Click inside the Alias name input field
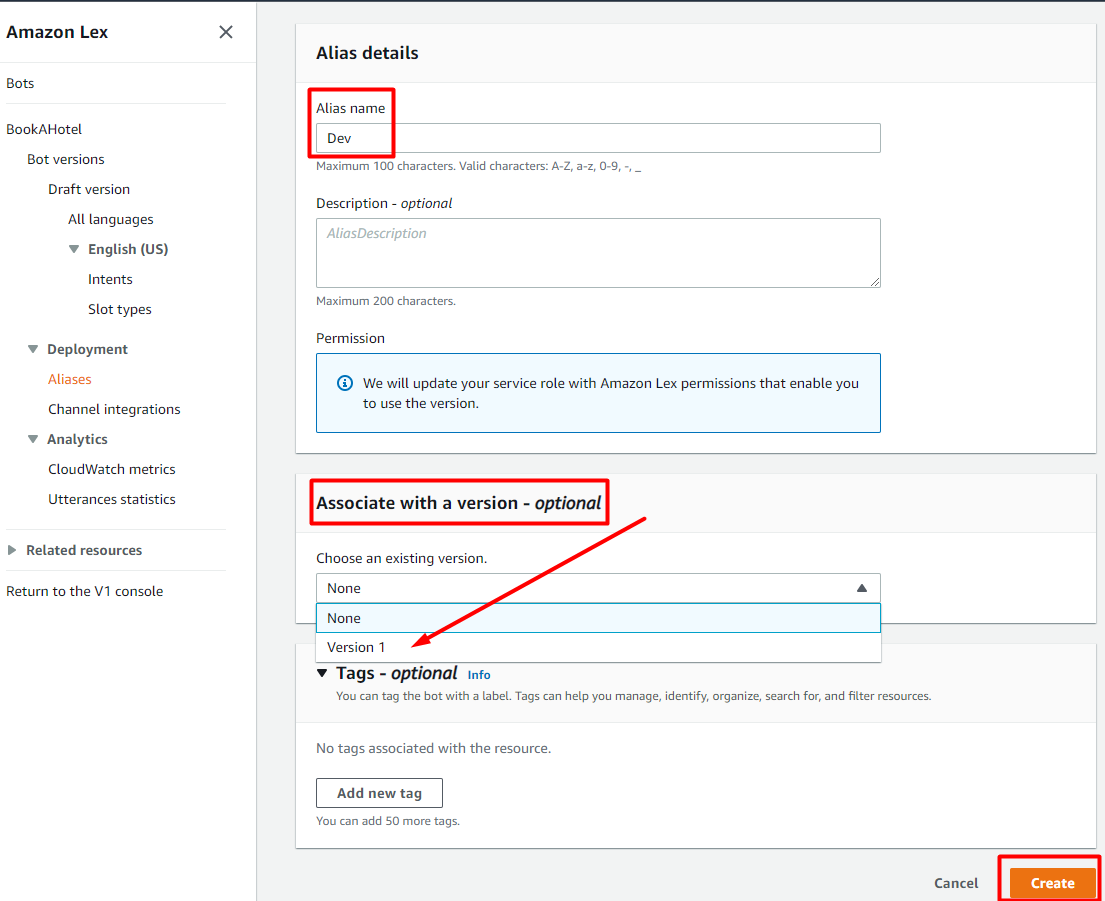Screen dimensions: 1105x901 [598, 137]
